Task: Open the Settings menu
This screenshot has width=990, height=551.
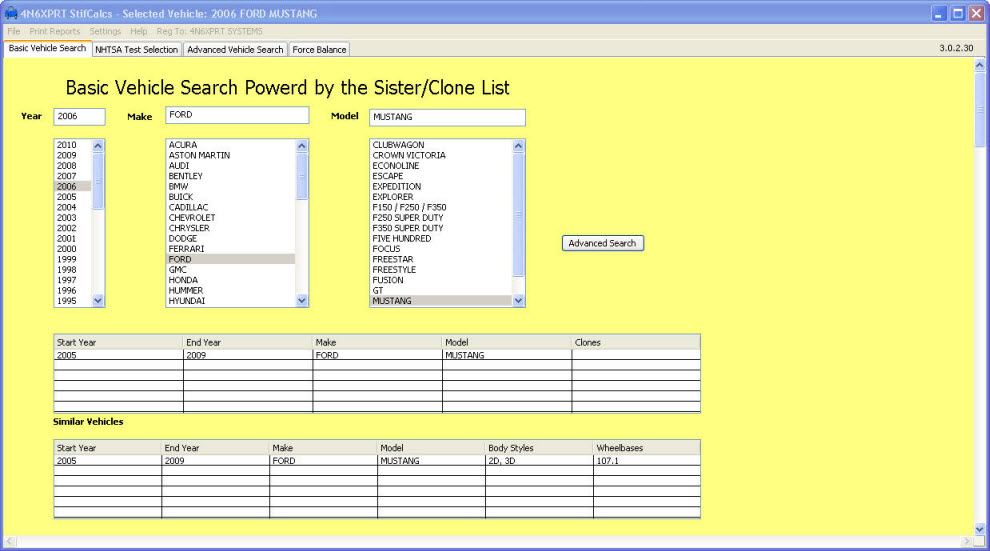Action: (105, 32)
